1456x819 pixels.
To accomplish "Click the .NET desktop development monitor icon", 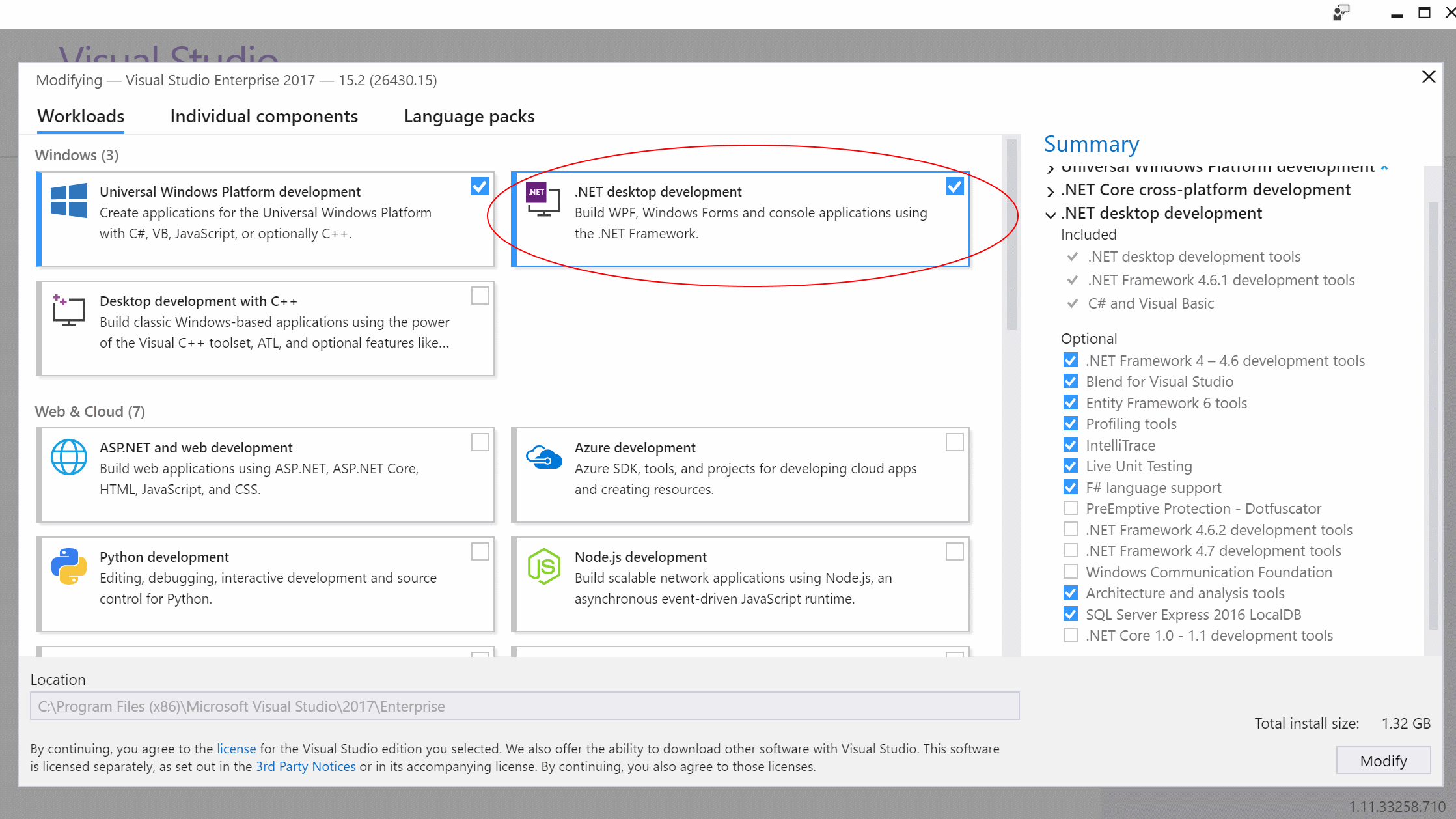I will (543, 200).
